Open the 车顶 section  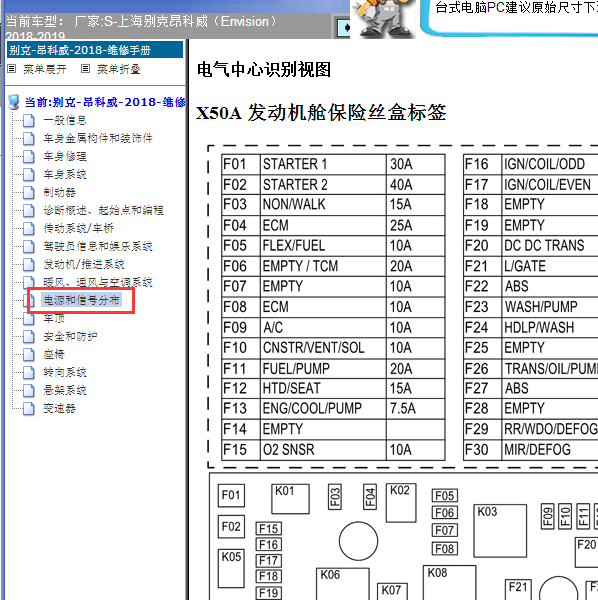(54, 318)
